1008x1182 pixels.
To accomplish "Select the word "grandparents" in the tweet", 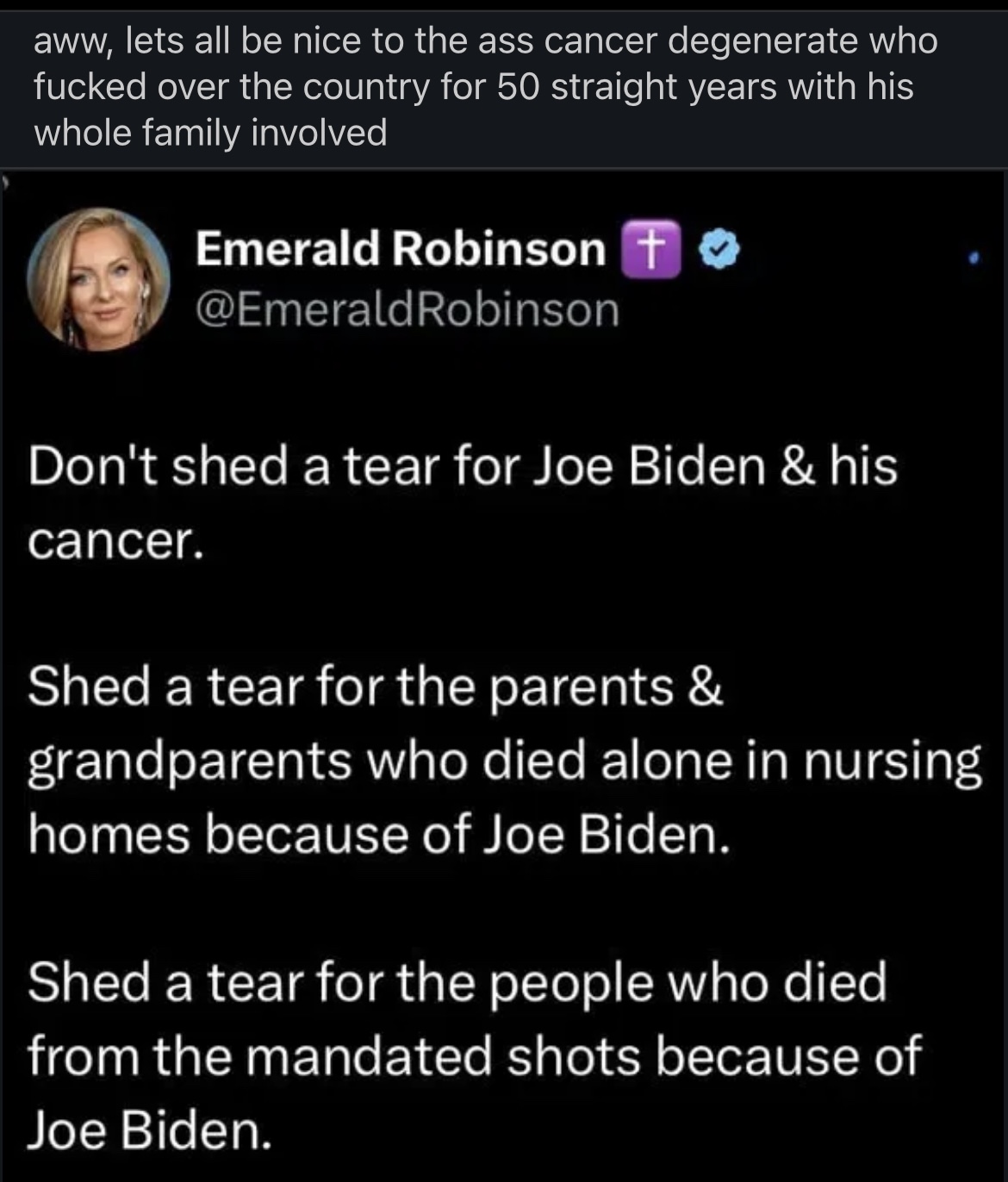I will tap(190, 762).
